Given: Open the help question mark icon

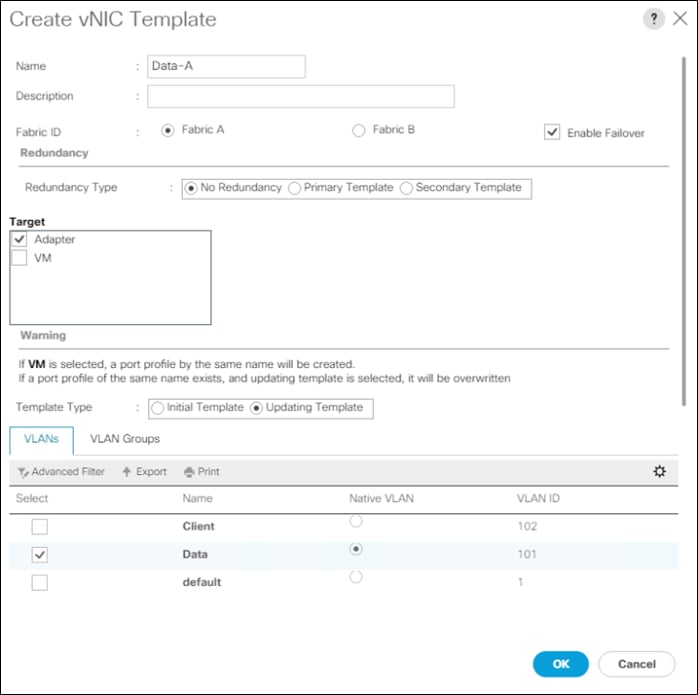Looking at the screenshot, I should (x=653, y=19).
